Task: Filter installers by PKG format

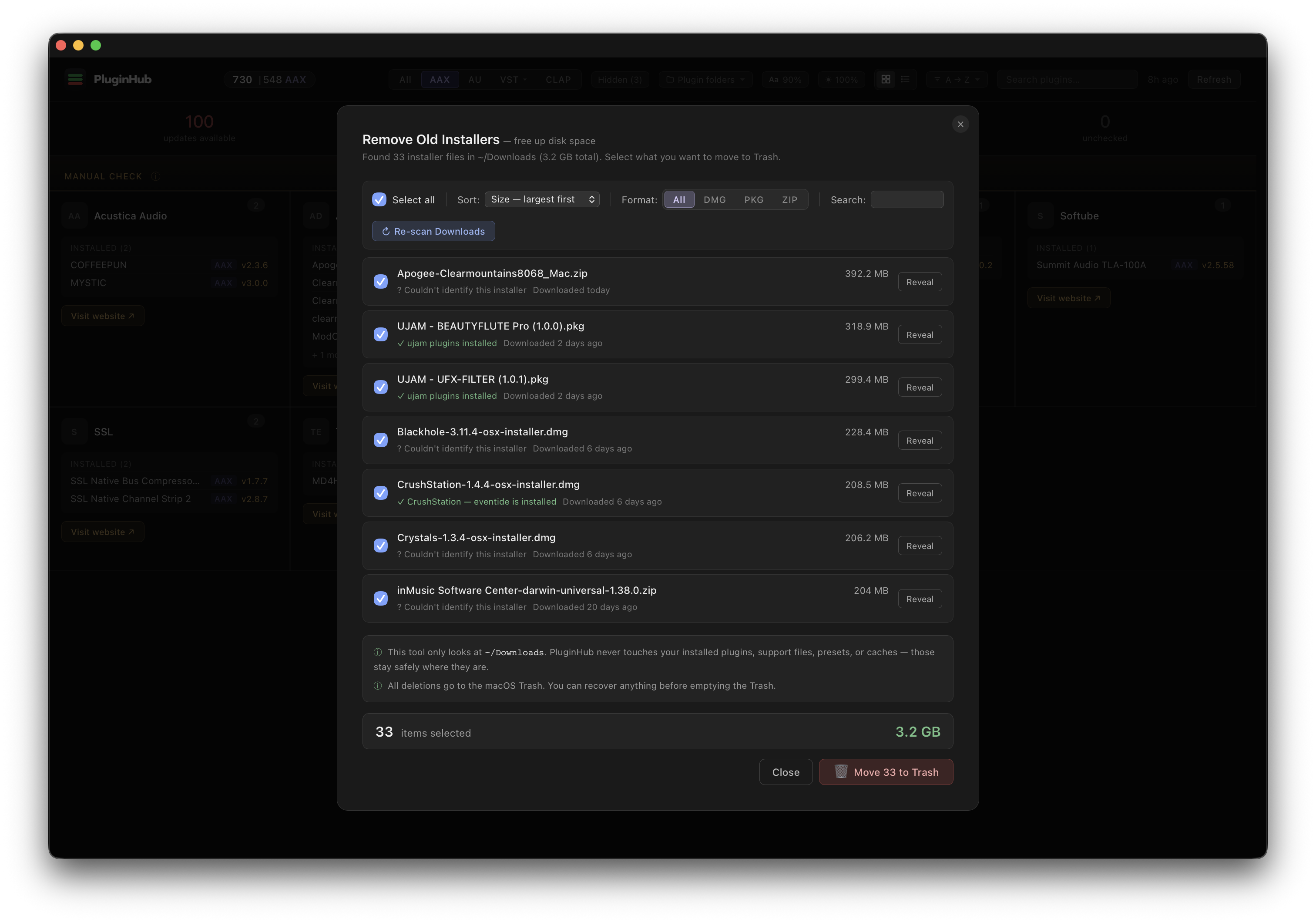Action: [753, 199]
